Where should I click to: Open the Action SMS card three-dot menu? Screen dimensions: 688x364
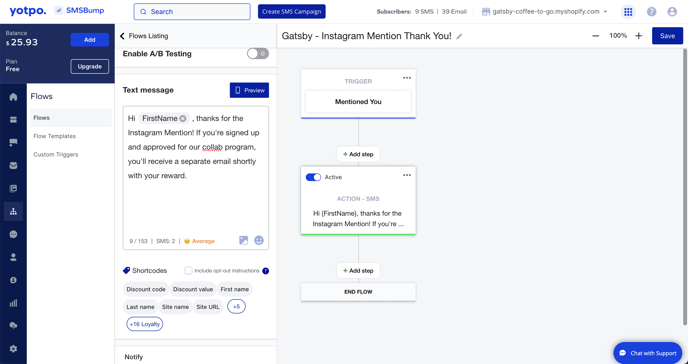click(x=407, y=175)
